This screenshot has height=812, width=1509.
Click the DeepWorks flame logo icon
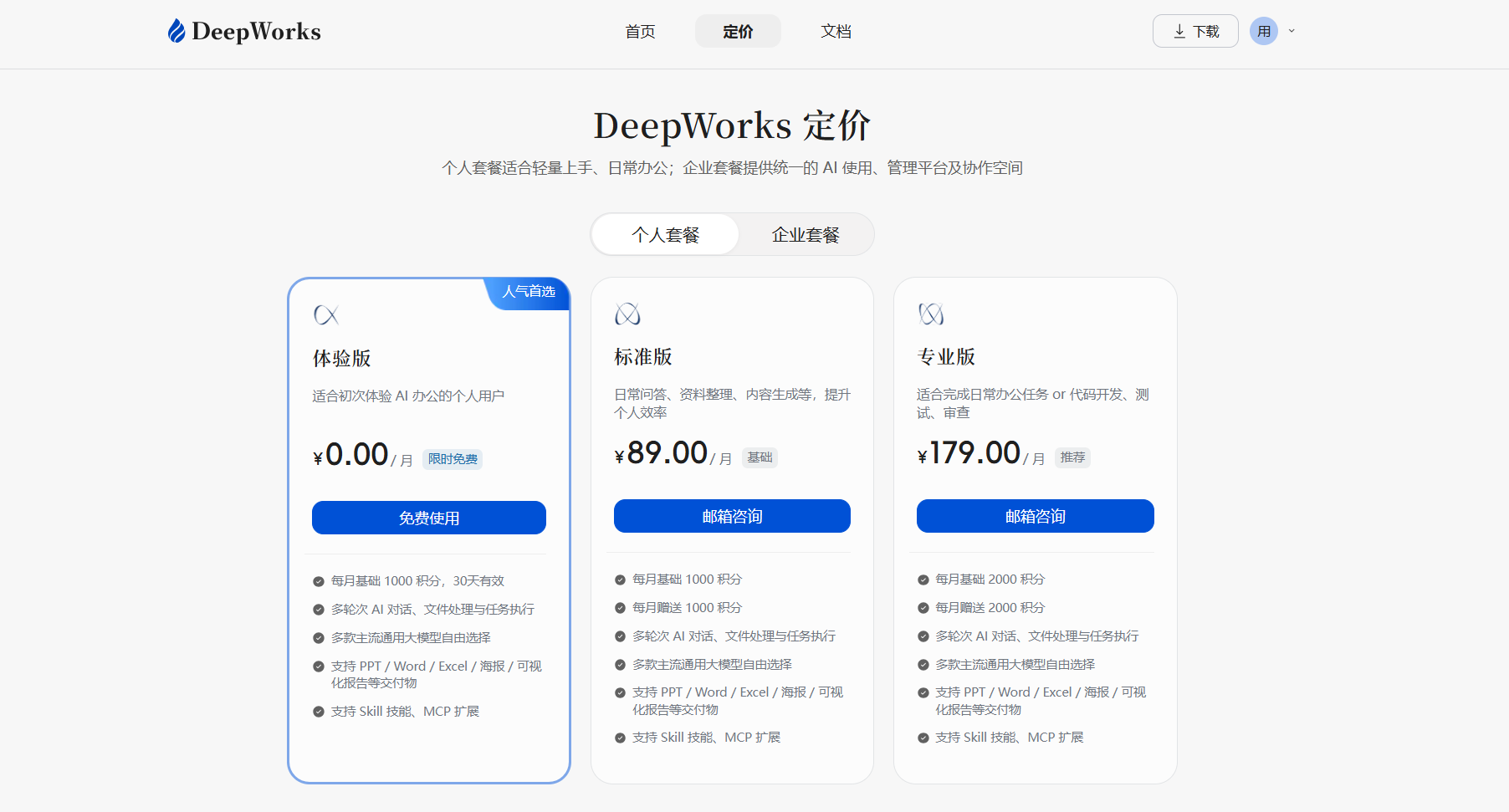176,31
